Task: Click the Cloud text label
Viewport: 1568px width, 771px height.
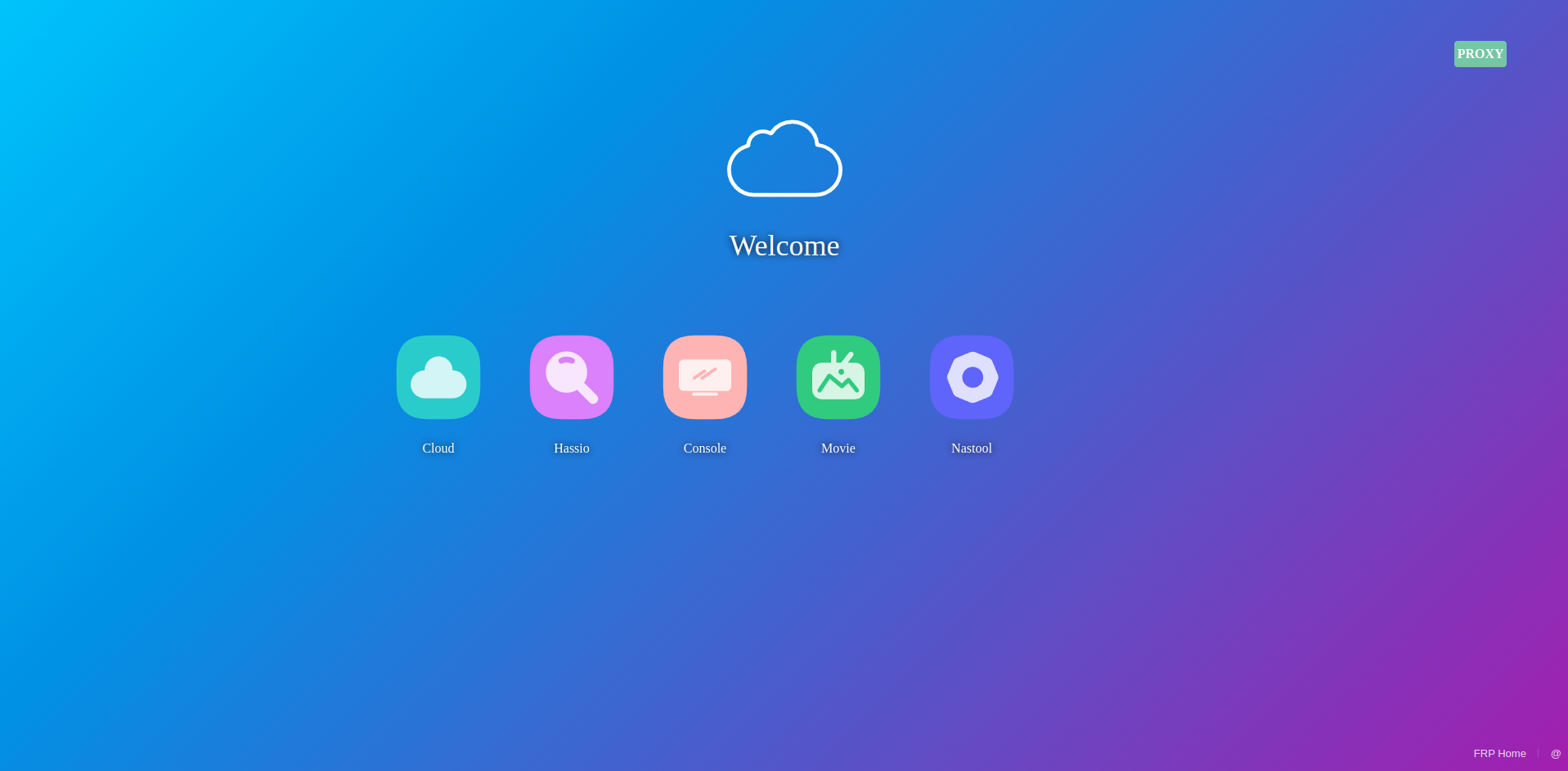Action: click(438, 449)
